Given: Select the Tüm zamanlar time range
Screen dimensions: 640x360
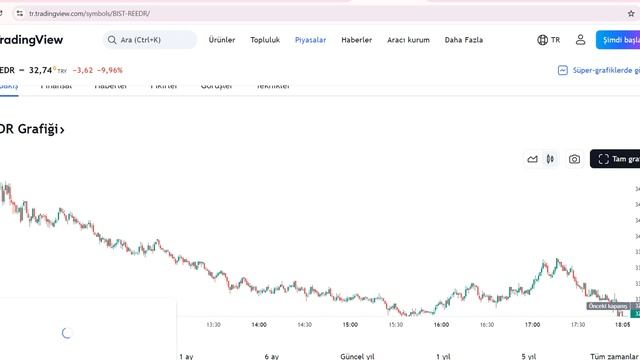Looking at the screenshot, I should click(x=614, y=356).
